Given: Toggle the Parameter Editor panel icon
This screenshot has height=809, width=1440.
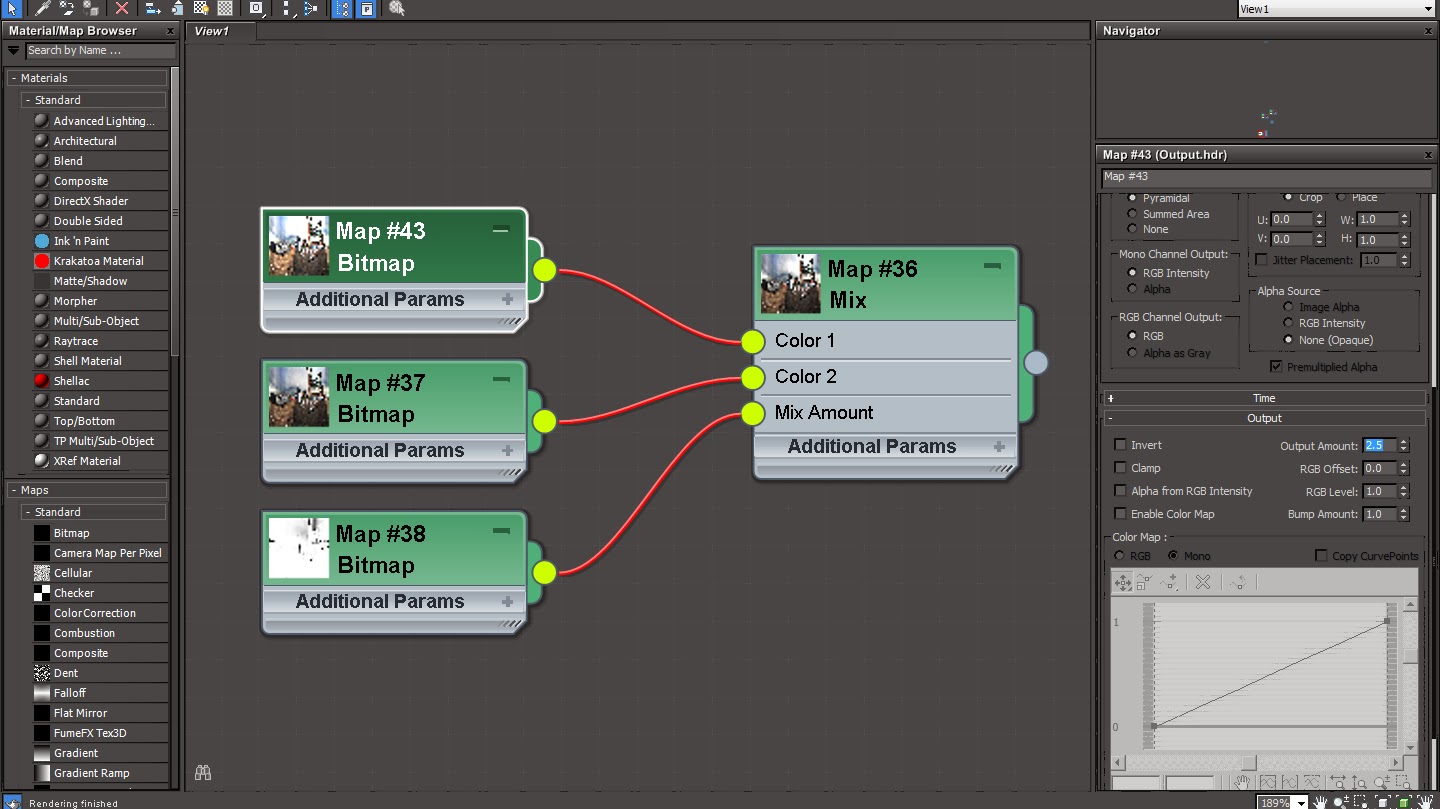Looking at the screenshot, I should pos(367,8).
